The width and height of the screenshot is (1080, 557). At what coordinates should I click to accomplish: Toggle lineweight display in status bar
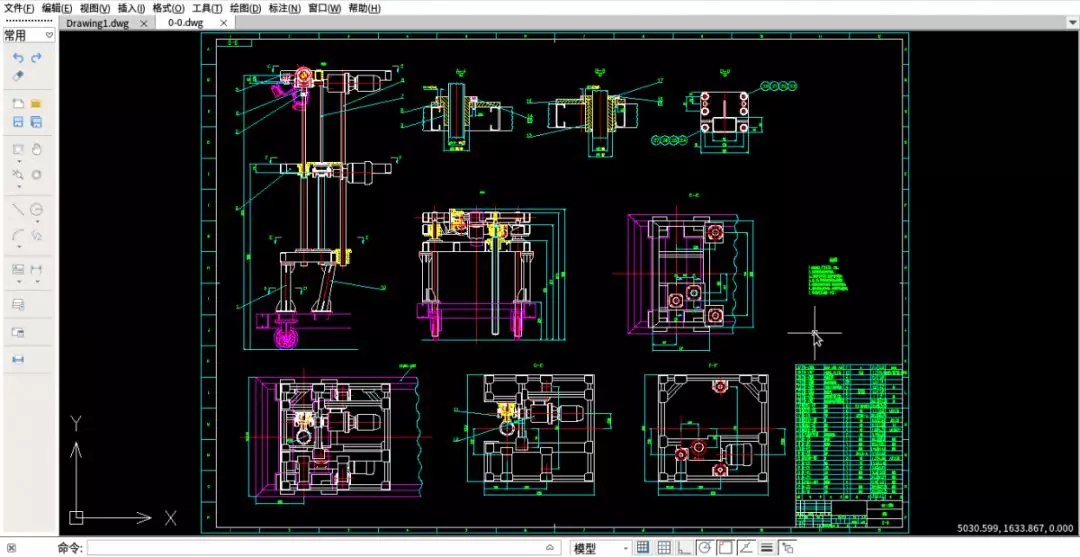[x=766, y=548]
